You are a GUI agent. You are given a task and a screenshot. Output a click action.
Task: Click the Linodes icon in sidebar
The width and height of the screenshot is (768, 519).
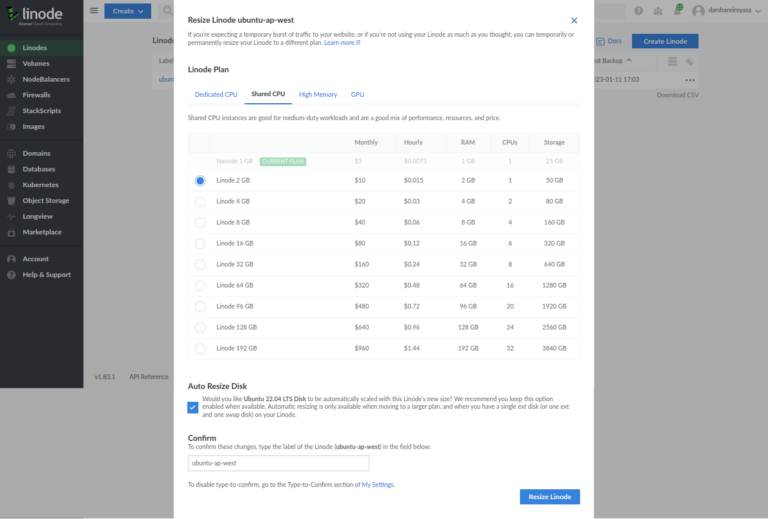(11, 47)
